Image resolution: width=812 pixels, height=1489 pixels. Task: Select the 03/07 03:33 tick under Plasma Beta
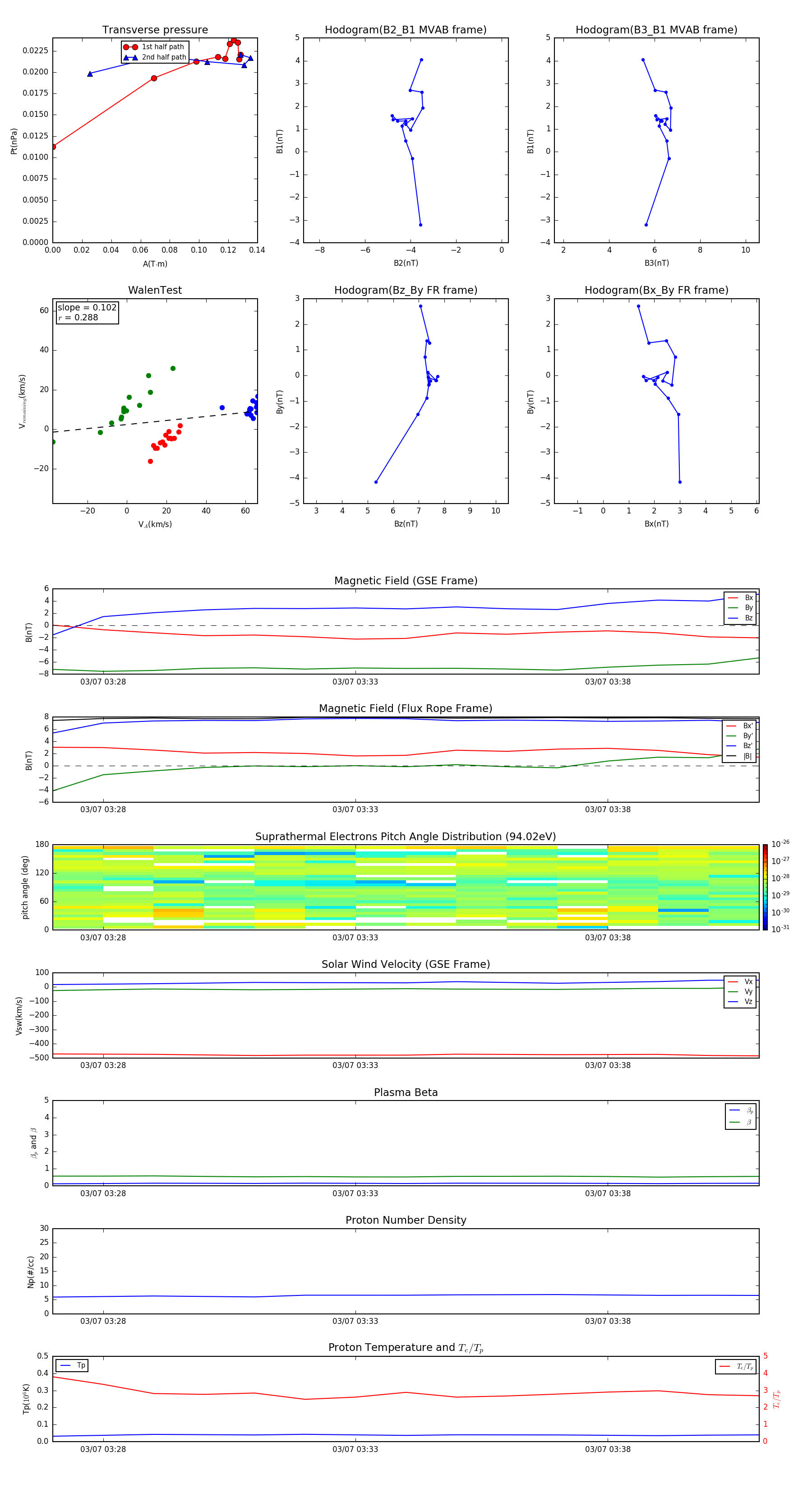(x=355, y=1193)
